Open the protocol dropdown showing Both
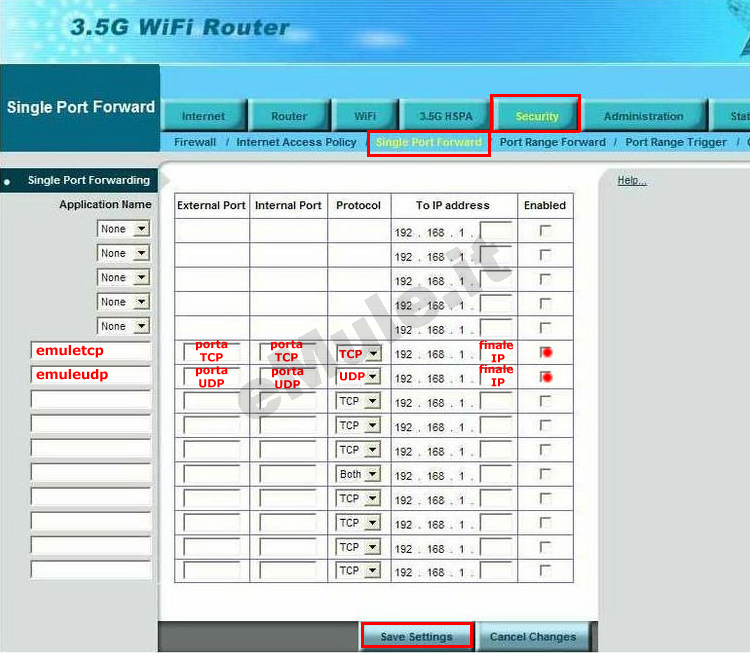Screen dimensions: 750x653 [358, 474]
